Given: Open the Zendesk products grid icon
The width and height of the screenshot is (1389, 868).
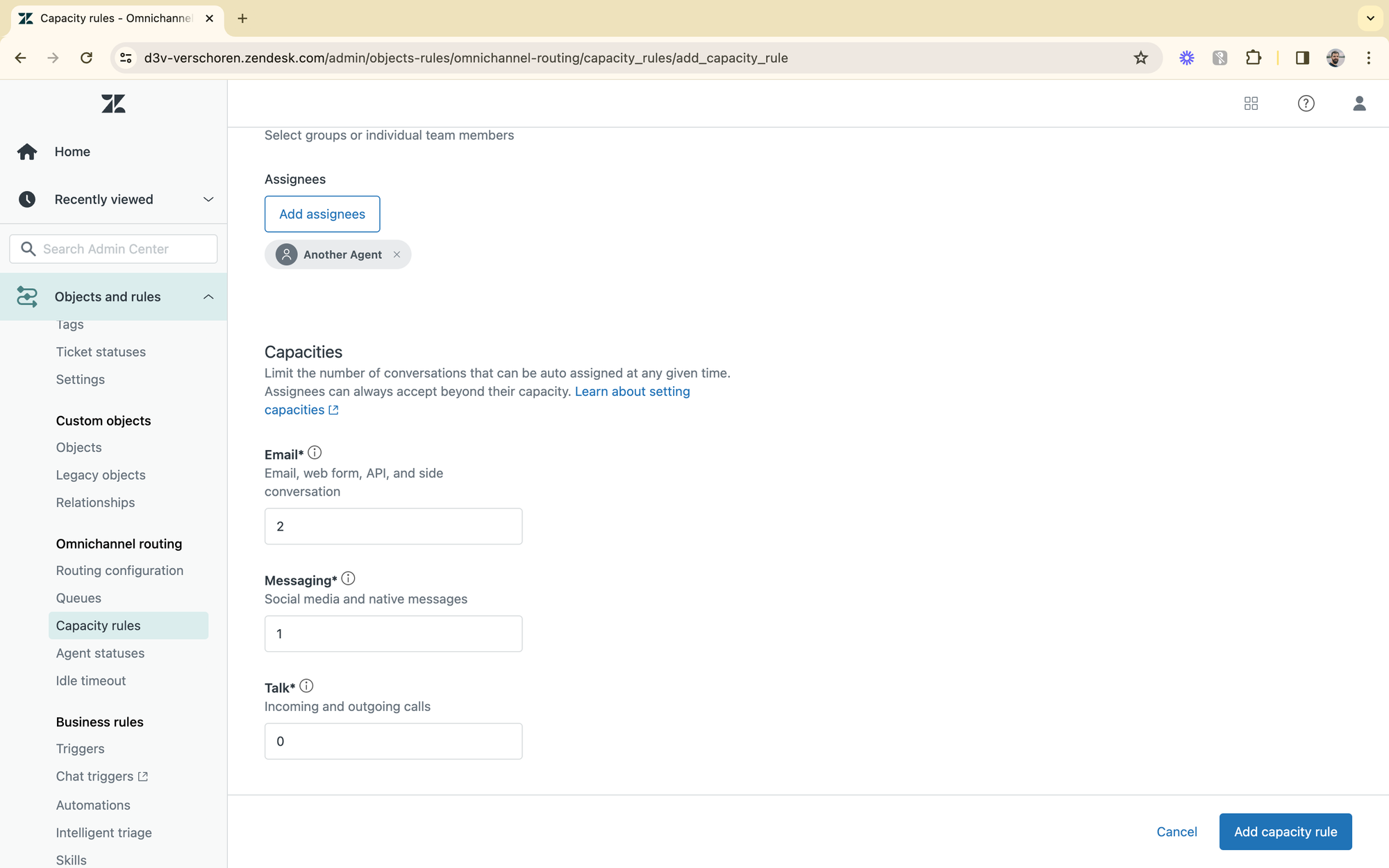Looking at the screenshot, I should (1251, 103).
